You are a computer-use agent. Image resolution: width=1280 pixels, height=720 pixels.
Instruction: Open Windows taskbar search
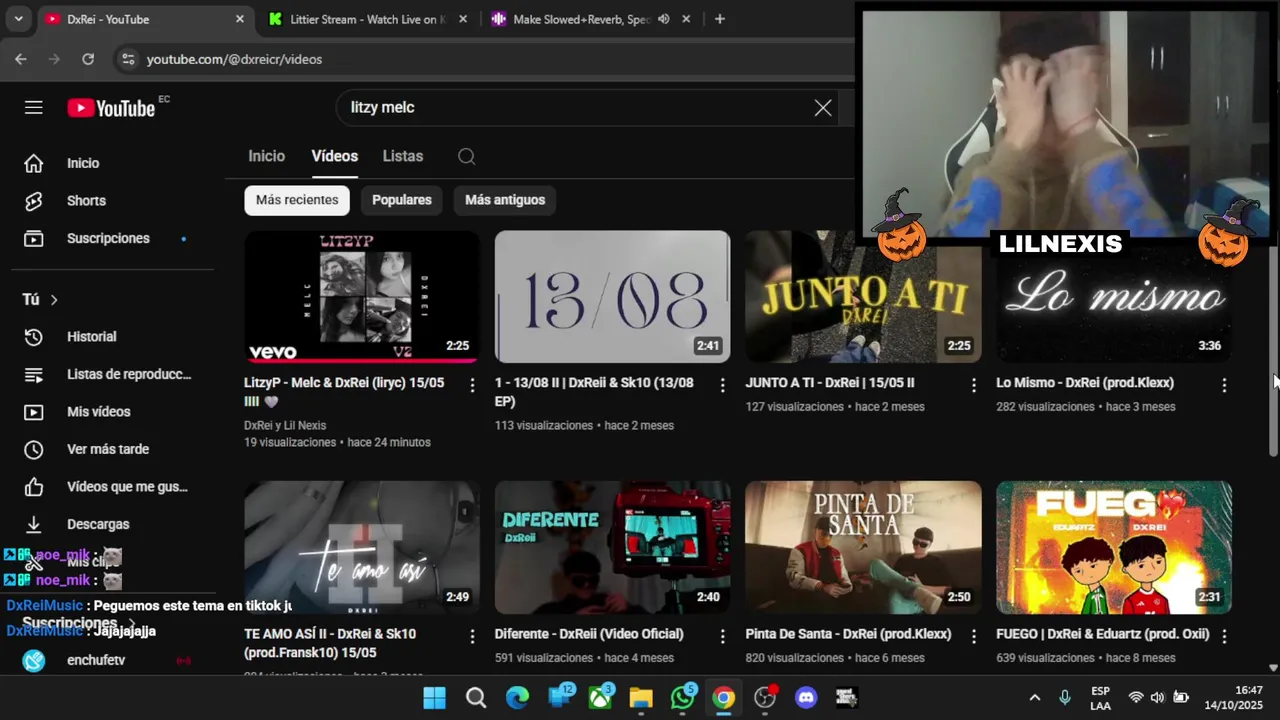pos(476,698)
